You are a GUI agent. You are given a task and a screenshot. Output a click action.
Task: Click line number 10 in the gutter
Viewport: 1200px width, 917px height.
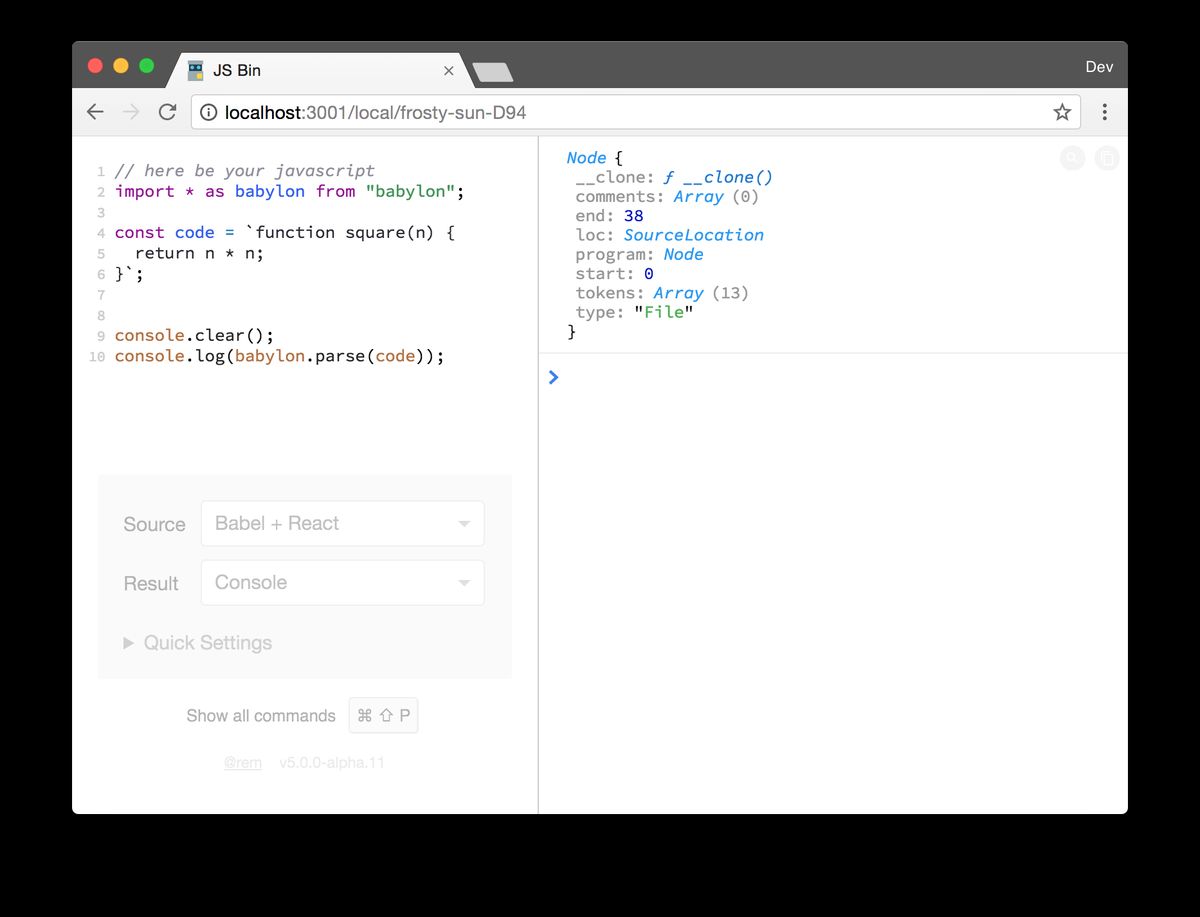[x=97, y=357]
